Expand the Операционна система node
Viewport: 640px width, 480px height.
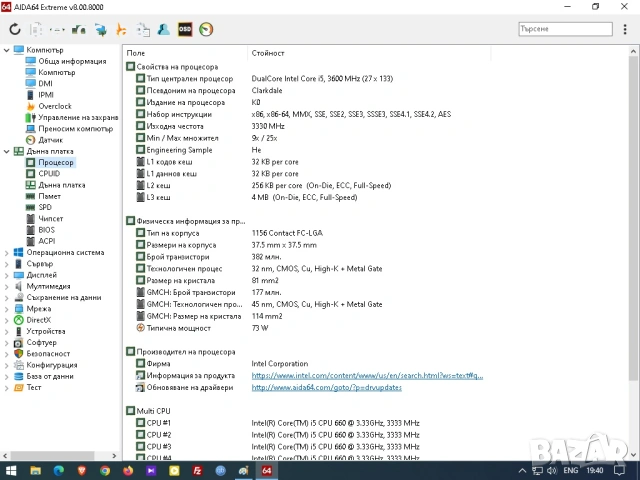click(x=6, y=253)
